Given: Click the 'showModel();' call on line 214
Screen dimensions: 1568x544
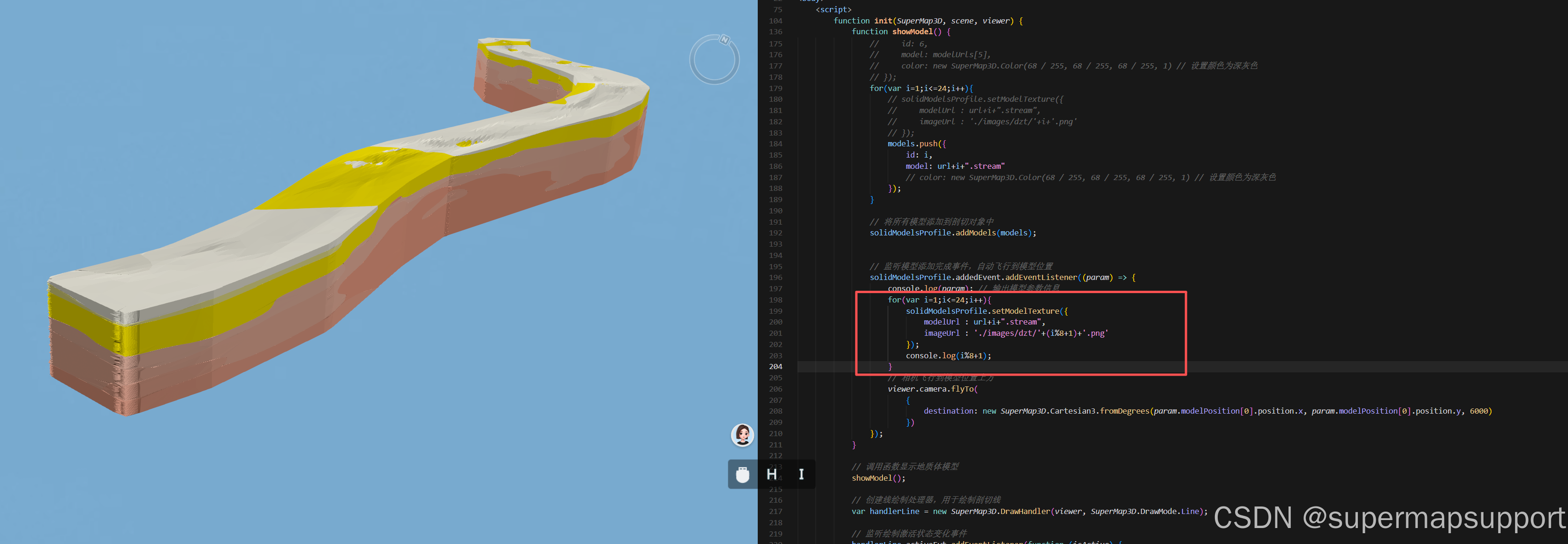Looking at the screenshot, I should click(x=878, y=478).
